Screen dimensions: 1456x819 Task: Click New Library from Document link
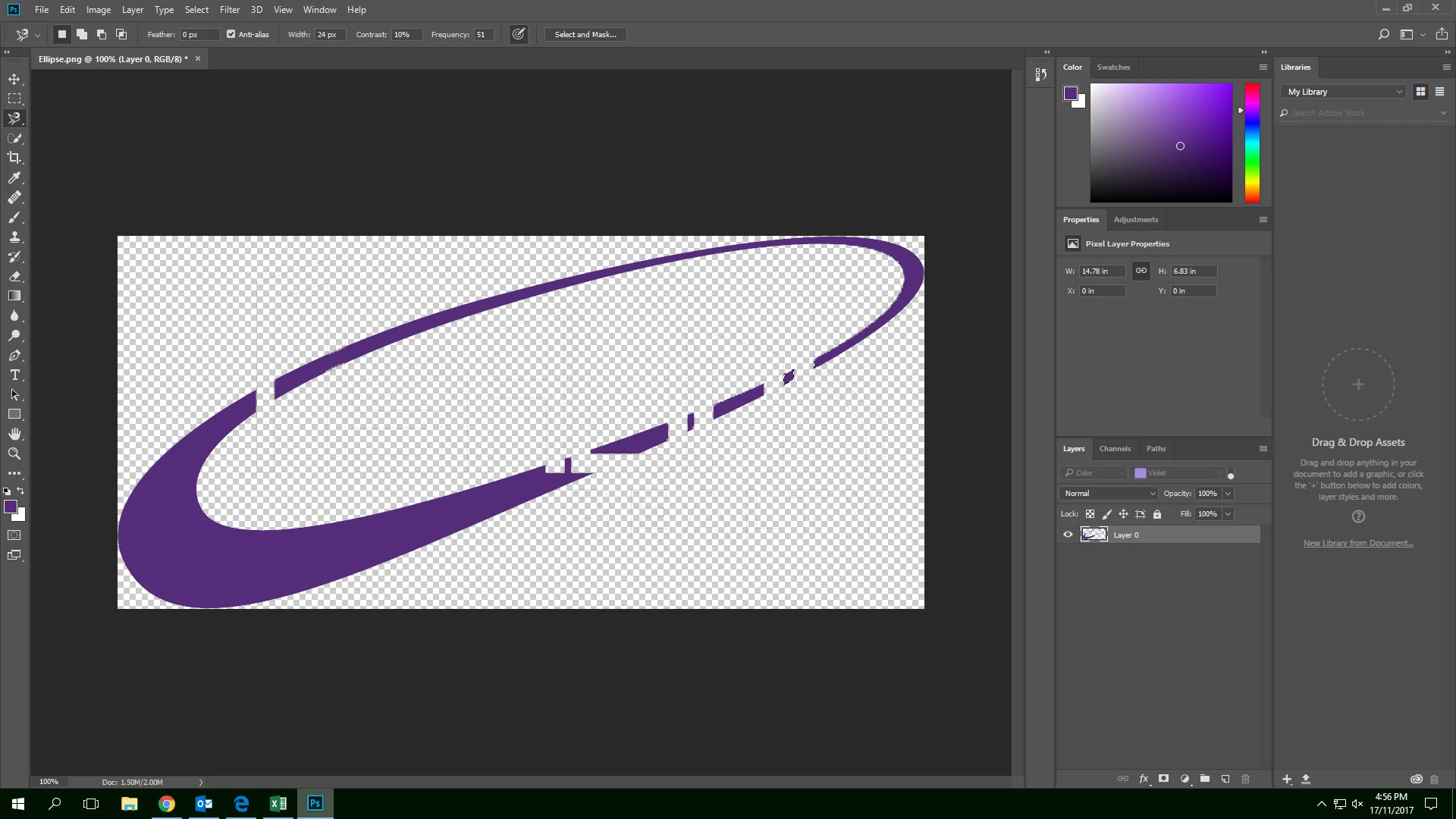tap(1357, 543)
